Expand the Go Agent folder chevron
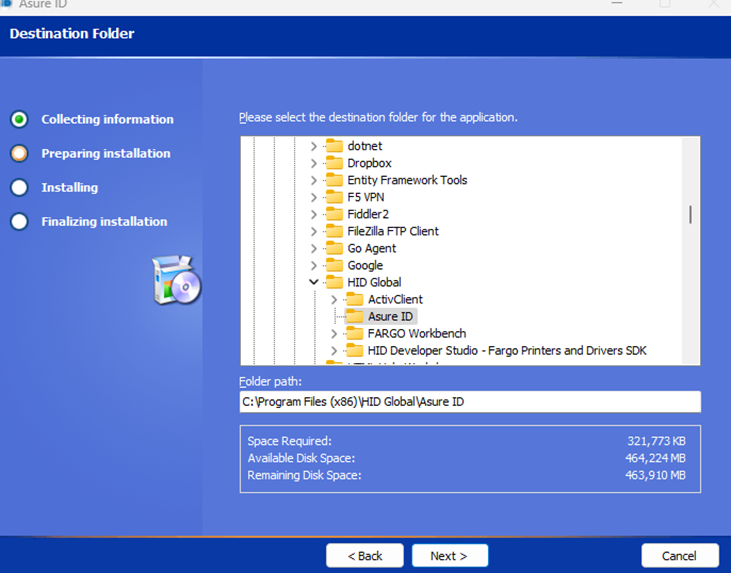 pos(314,249)
